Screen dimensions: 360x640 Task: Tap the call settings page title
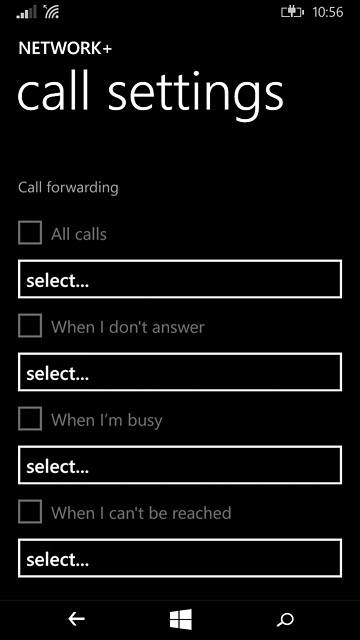(150, 95)
